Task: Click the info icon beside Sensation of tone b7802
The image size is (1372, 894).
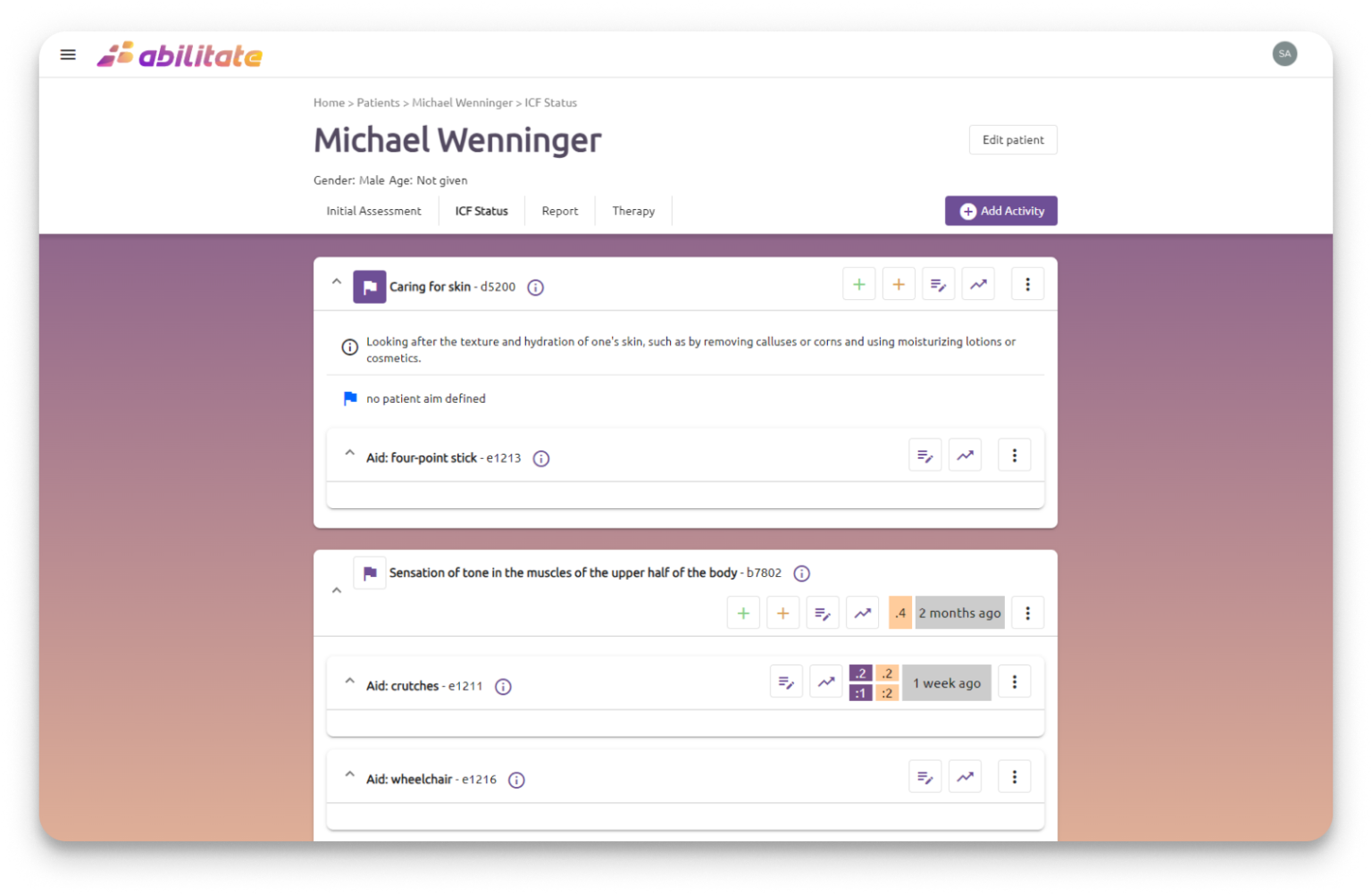Action: [802, 573]
